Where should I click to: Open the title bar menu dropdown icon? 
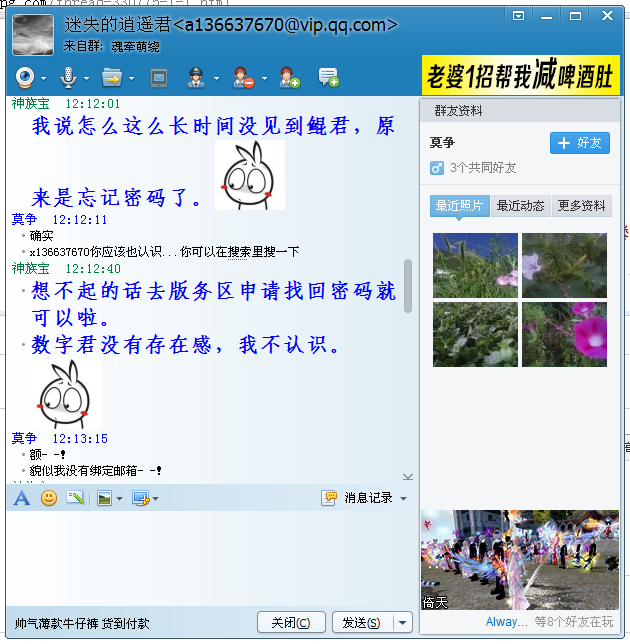coord(518,16)
